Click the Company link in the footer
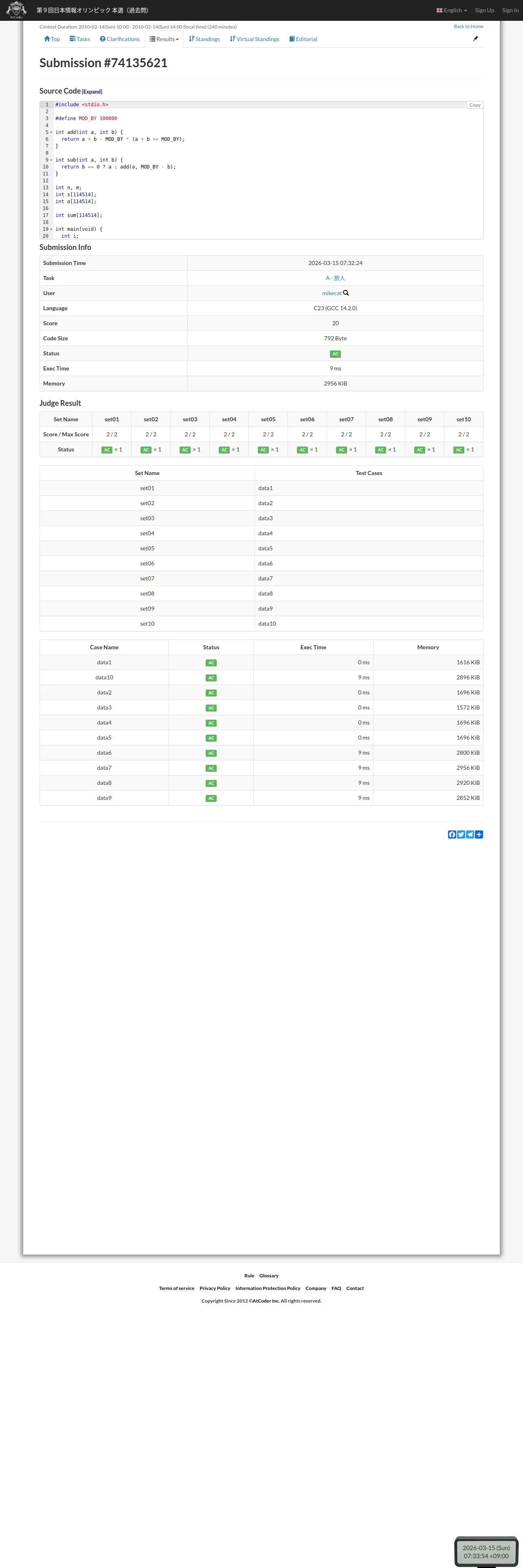 click(x=316, y=1288)
